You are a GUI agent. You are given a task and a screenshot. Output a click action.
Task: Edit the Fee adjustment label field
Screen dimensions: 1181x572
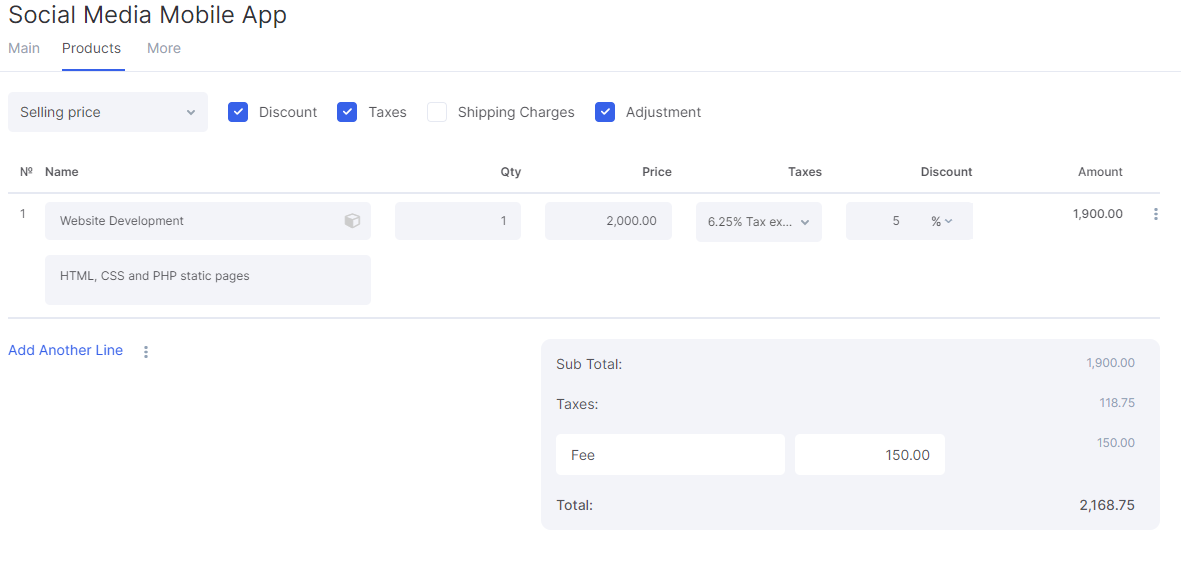coord(670,454)
